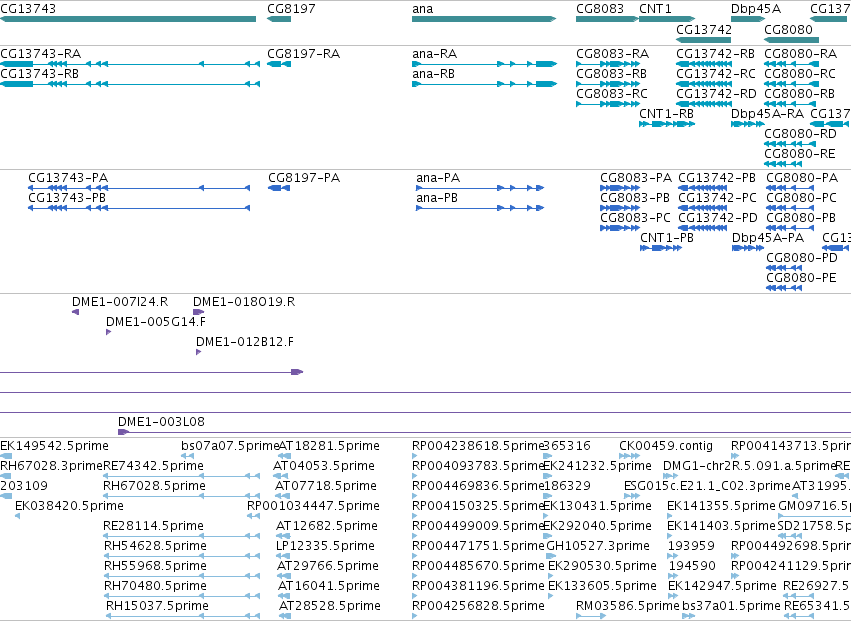Select the Dbp45A gene label

coord(756,9)
